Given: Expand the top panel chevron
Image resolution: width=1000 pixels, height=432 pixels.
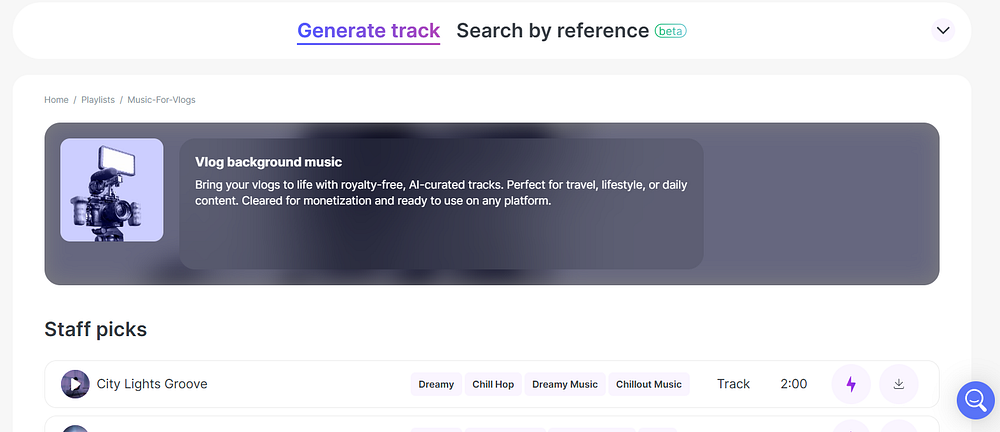Looking at the screenshot, I should click(x=943, y=31).
